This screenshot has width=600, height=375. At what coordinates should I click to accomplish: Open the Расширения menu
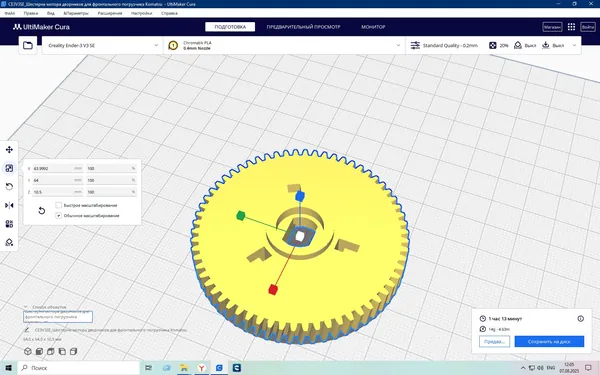coord(110,13)
